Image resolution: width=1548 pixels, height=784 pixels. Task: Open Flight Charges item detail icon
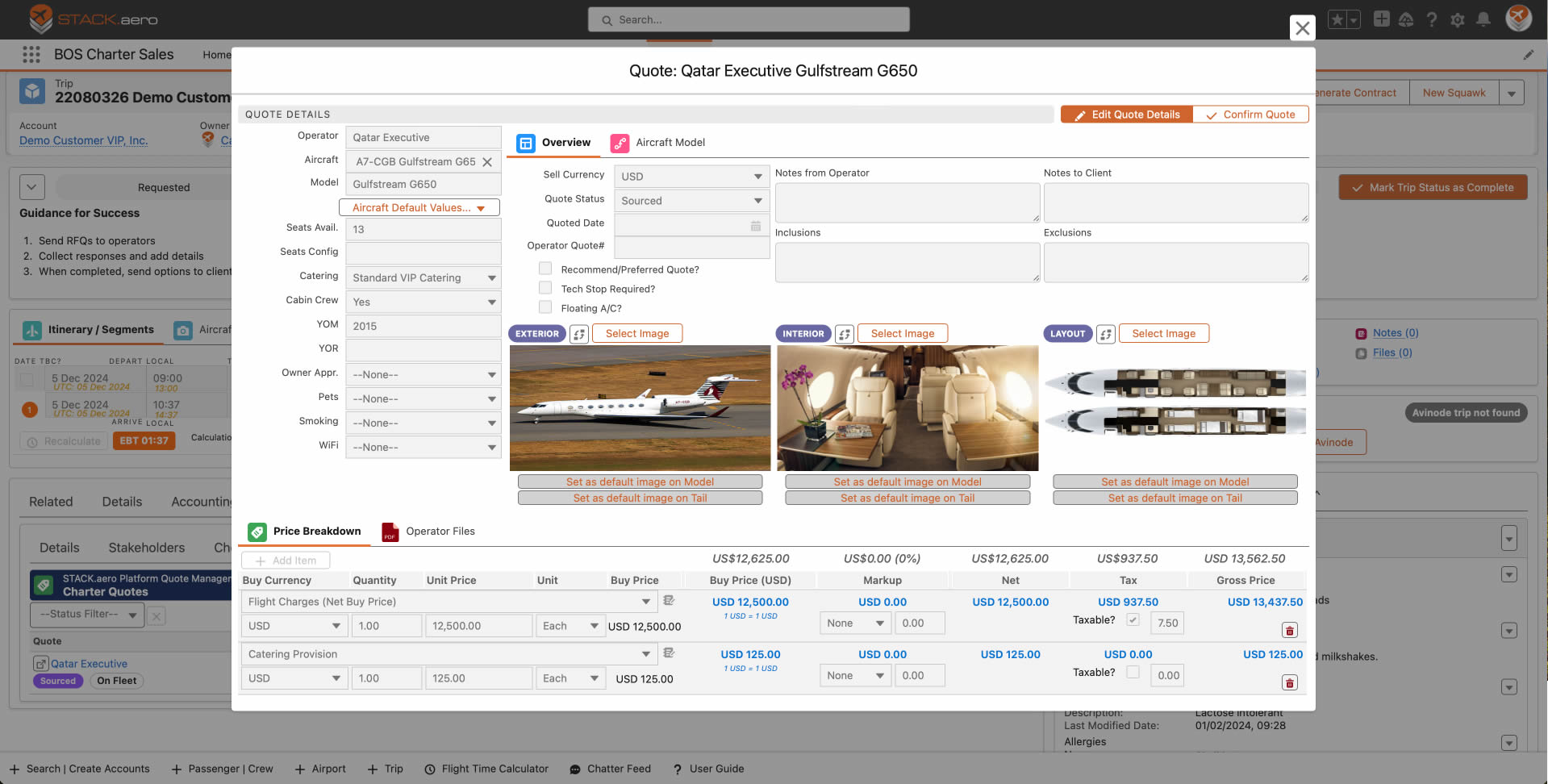[669, 600]
